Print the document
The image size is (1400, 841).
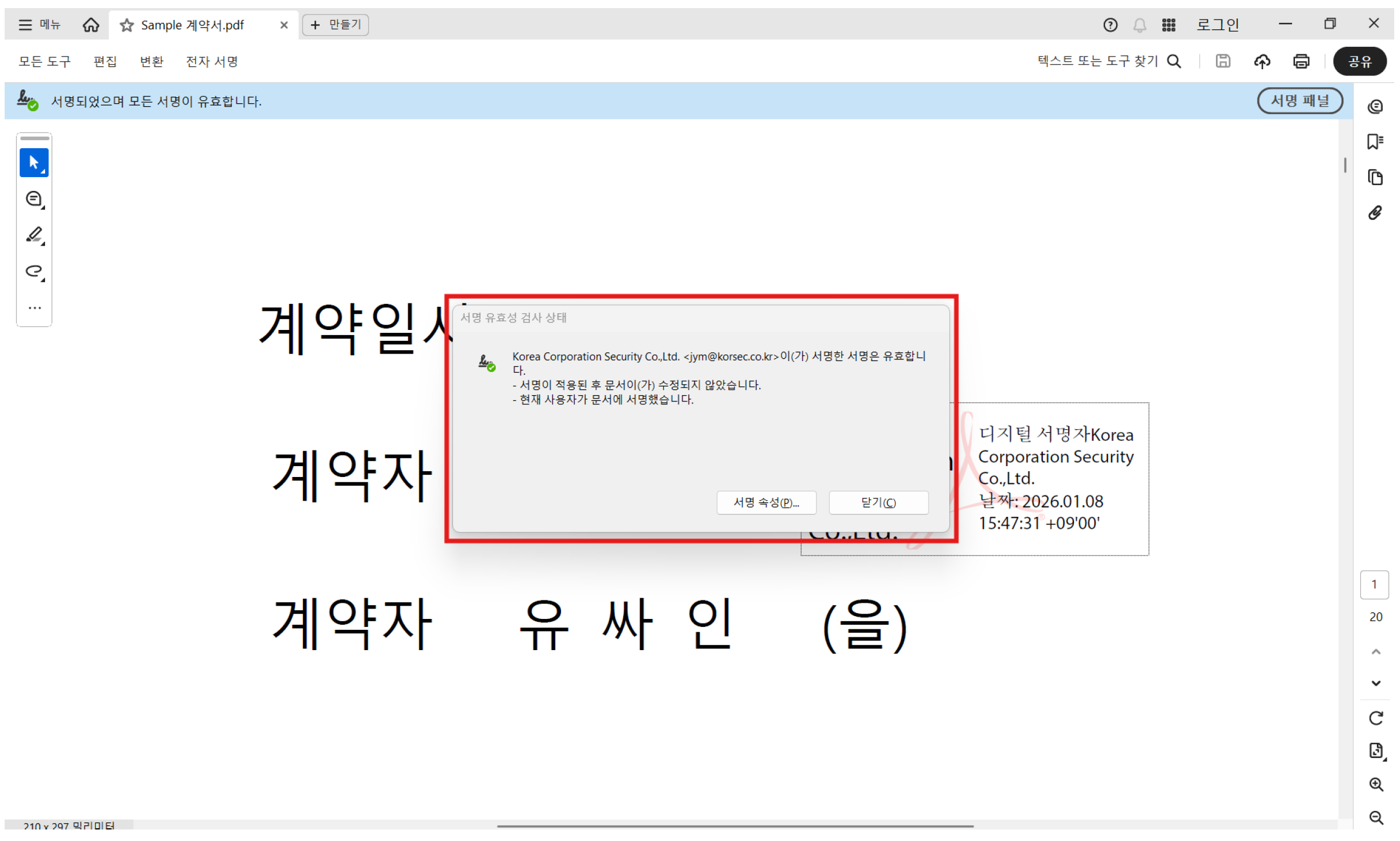1302,61
